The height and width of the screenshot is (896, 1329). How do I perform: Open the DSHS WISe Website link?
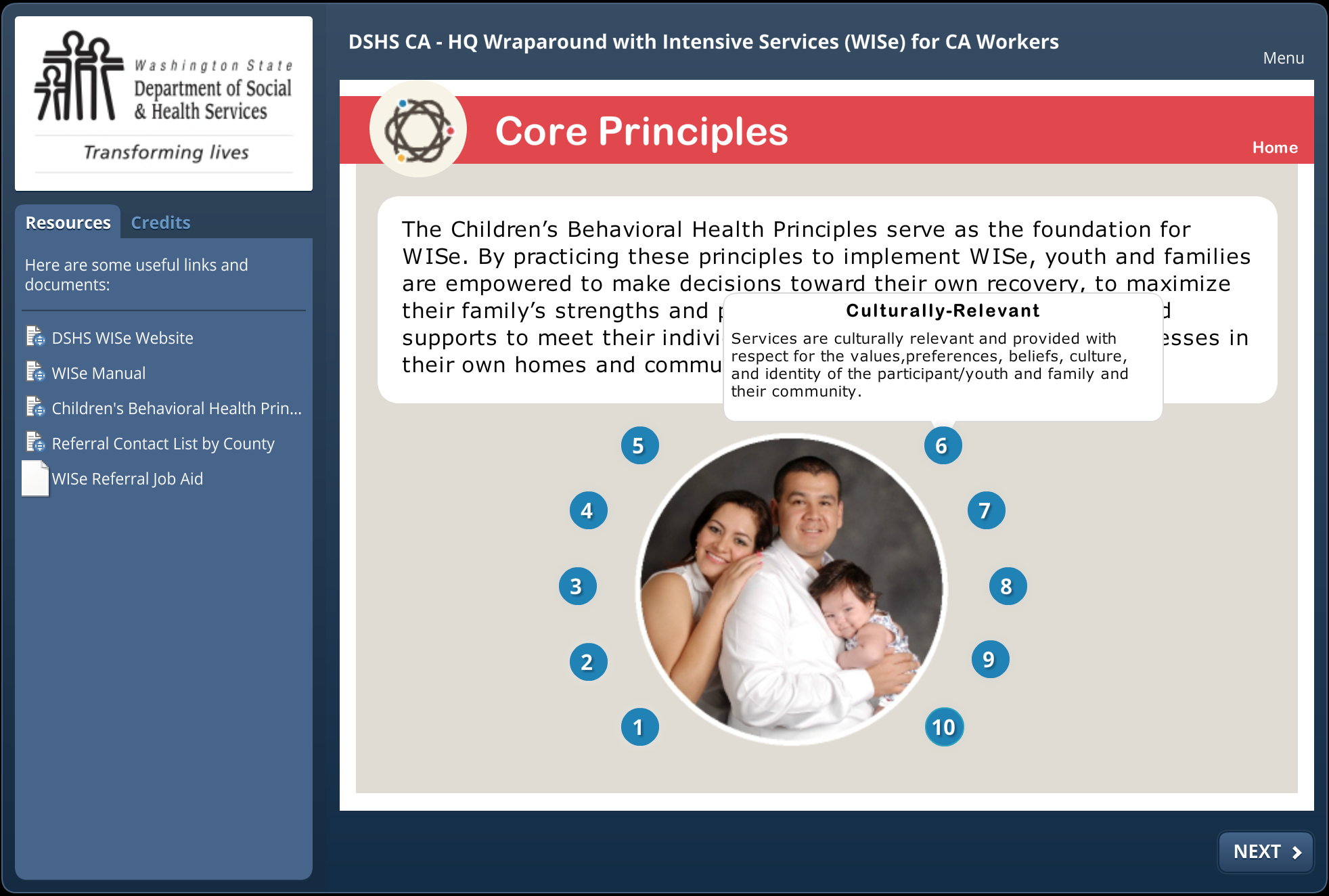click(122, 338)
